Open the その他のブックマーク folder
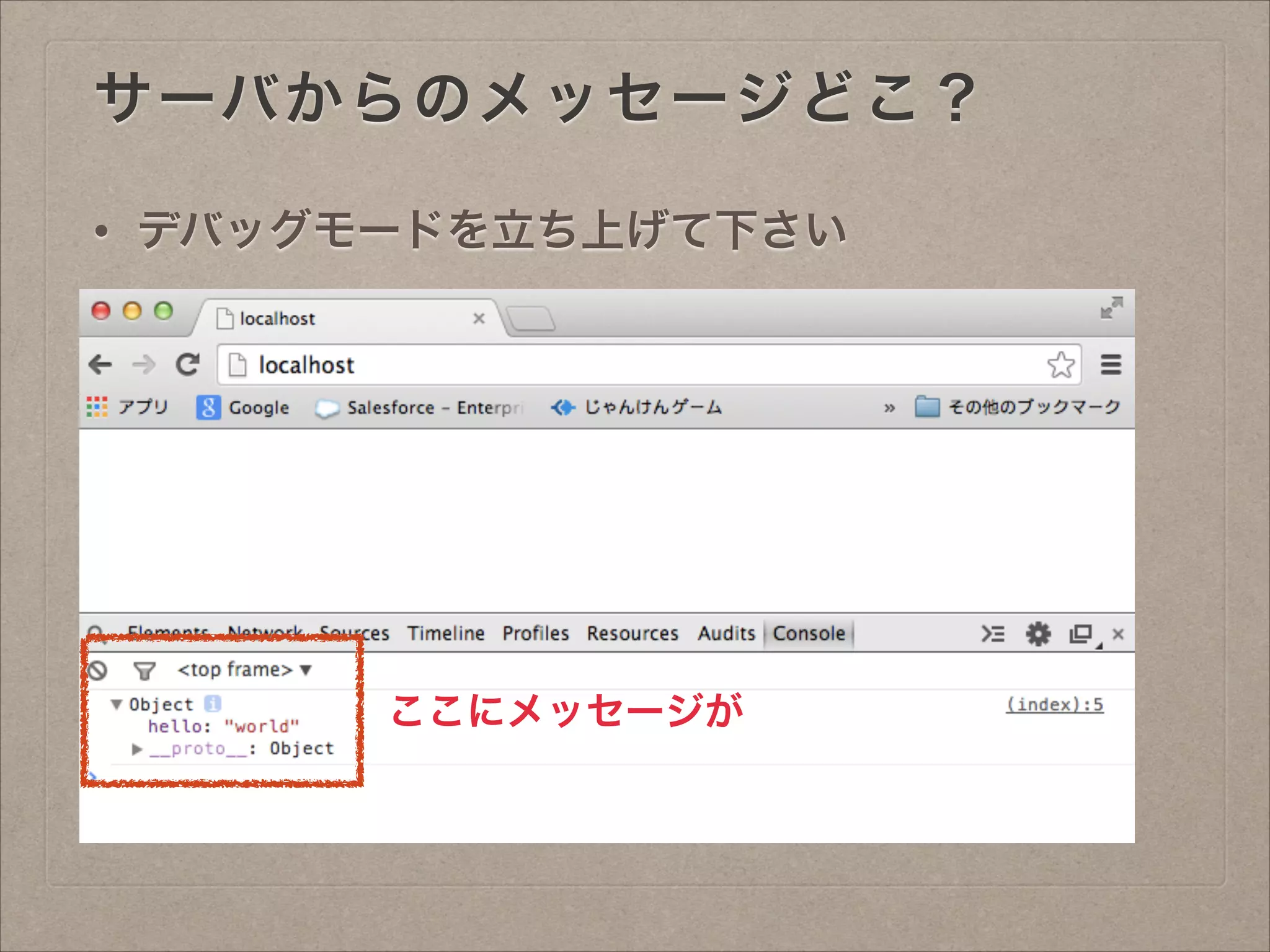 (x=1018, y=407)
